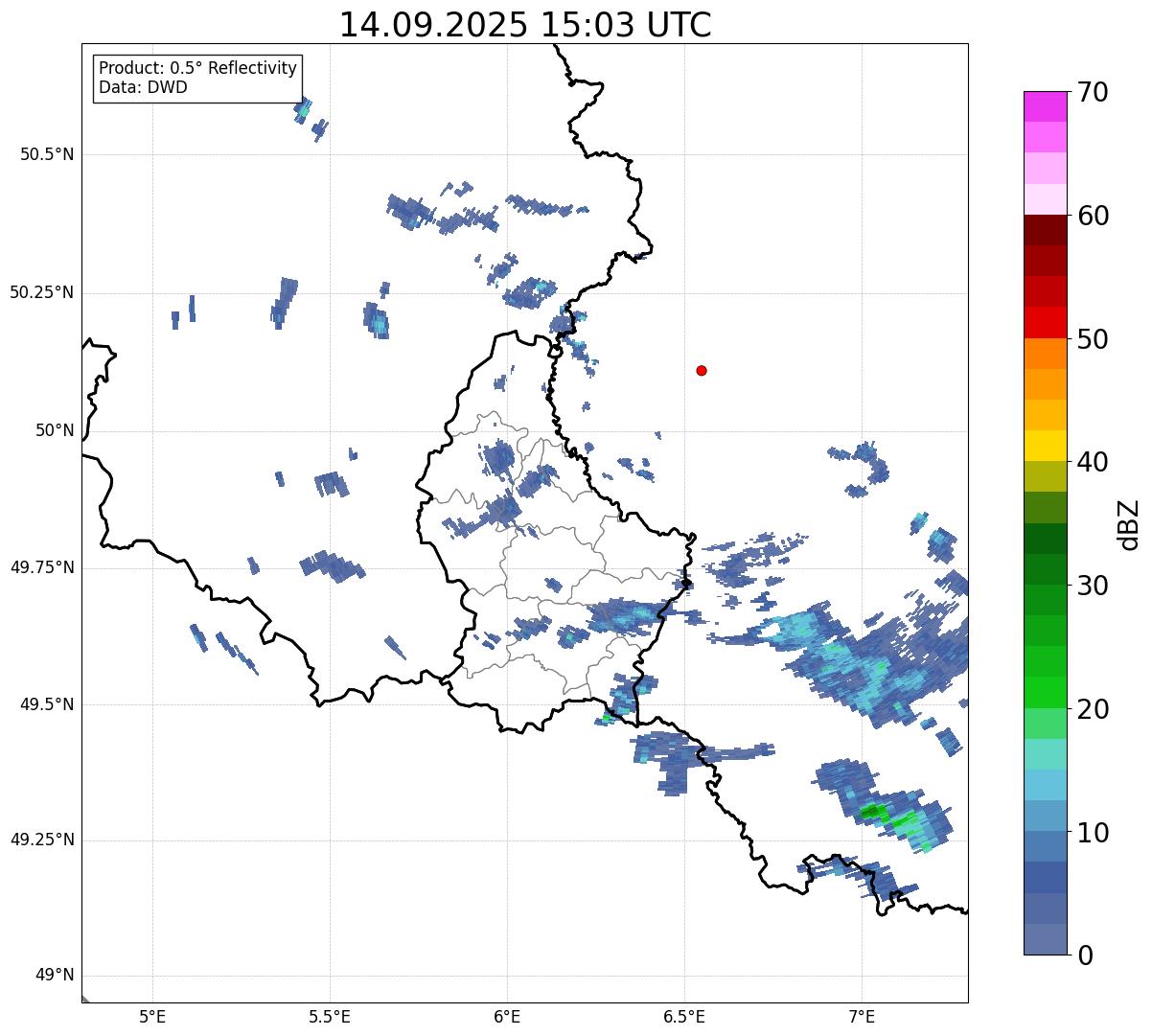This screenshot has width=1152, height=1036.
Task: Click the bright green colorbar swatch above 20
Action: tap(1045, 692)
